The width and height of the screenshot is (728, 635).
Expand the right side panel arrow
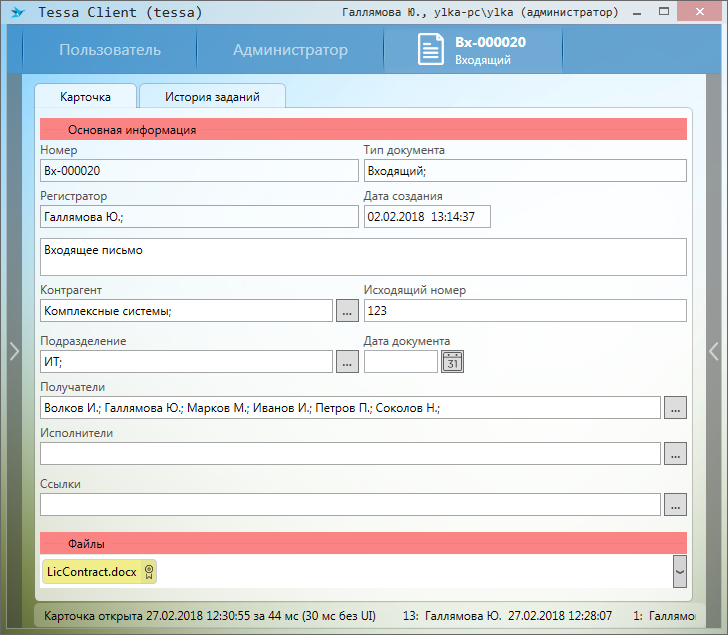[x=714, y=350]
